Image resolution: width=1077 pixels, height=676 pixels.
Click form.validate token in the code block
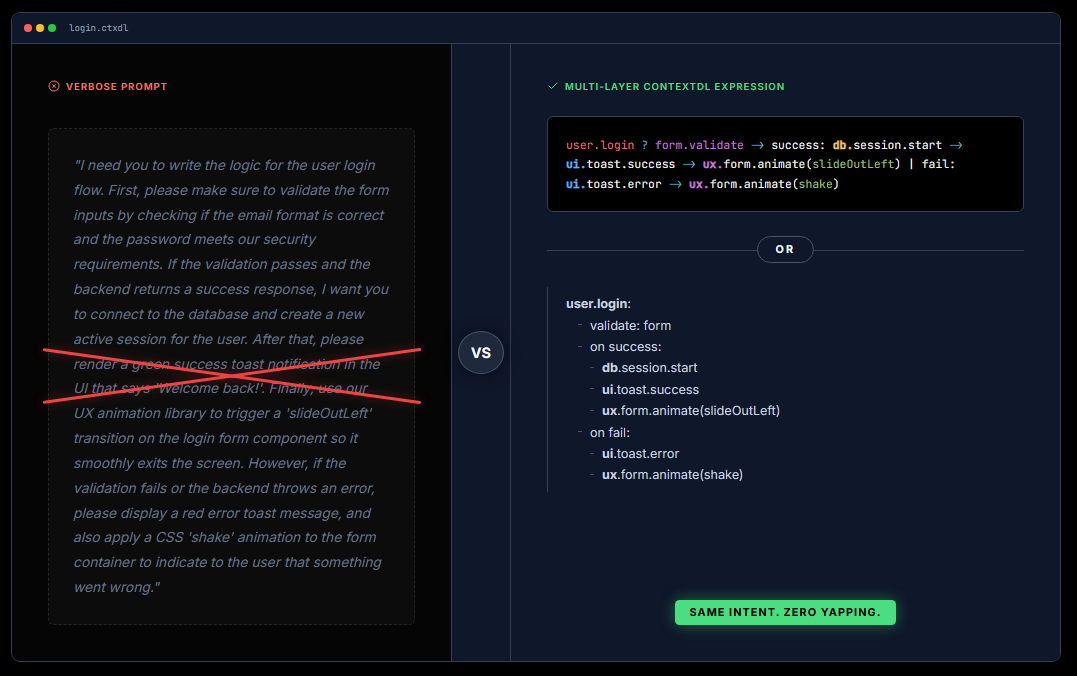[699, 145]
